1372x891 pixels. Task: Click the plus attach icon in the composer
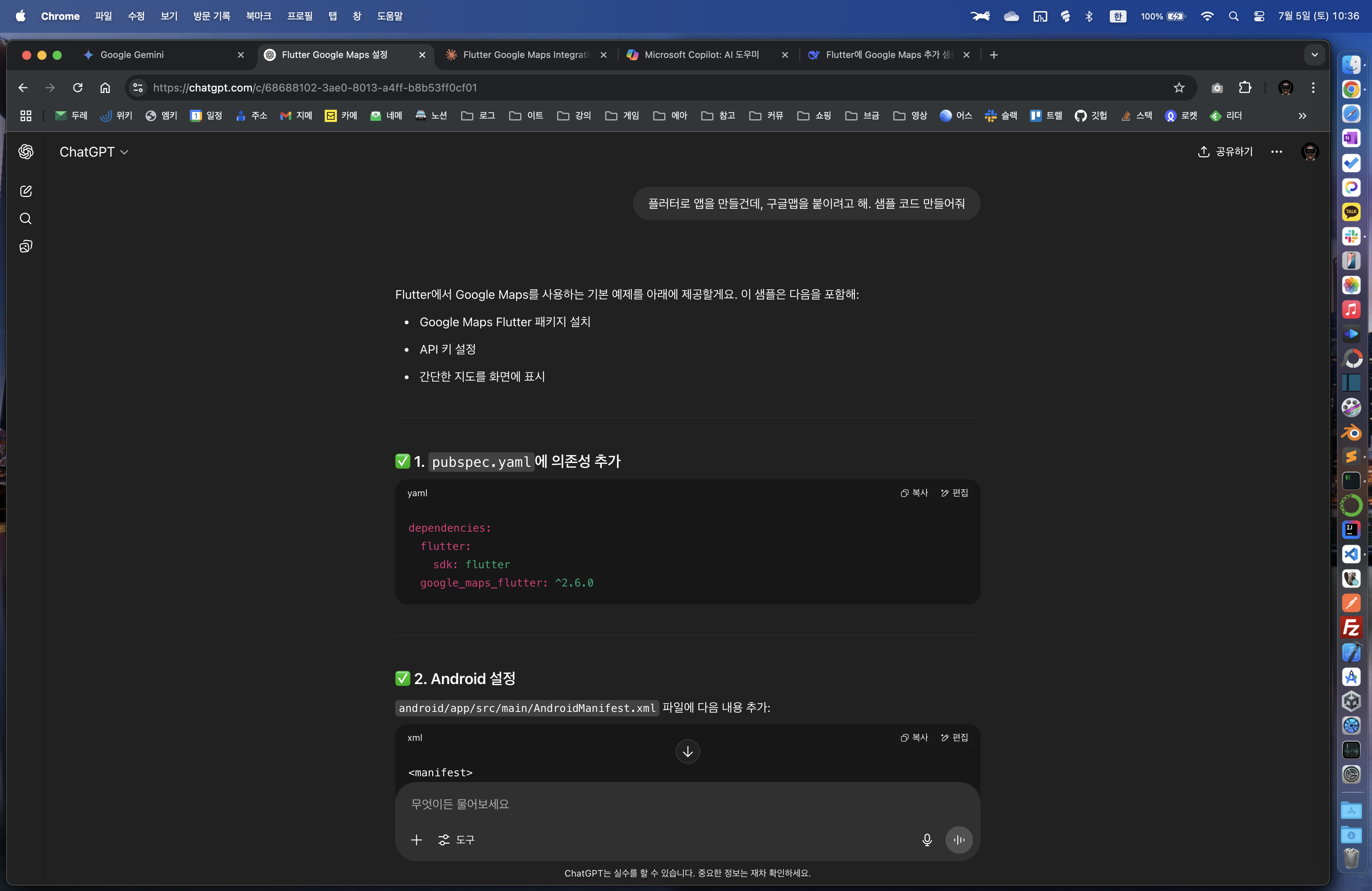coord(416,840)
